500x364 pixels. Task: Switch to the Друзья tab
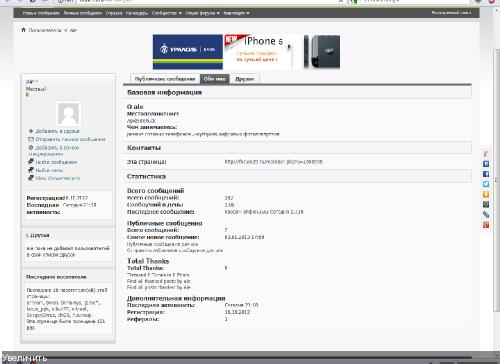tap(245, 79)
